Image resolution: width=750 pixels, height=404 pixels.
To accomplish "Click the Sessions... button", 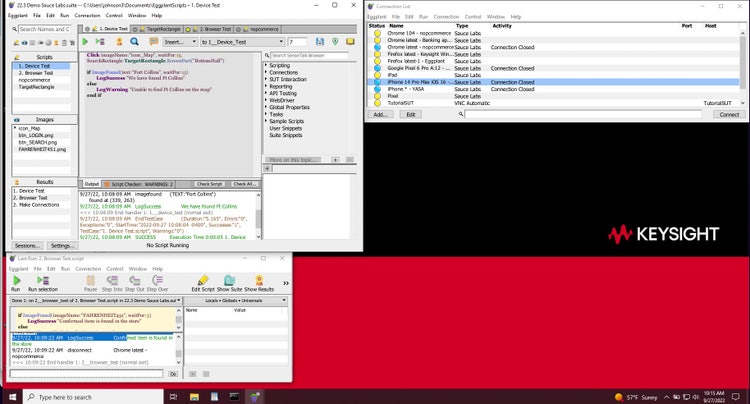I will click(27, 245).
